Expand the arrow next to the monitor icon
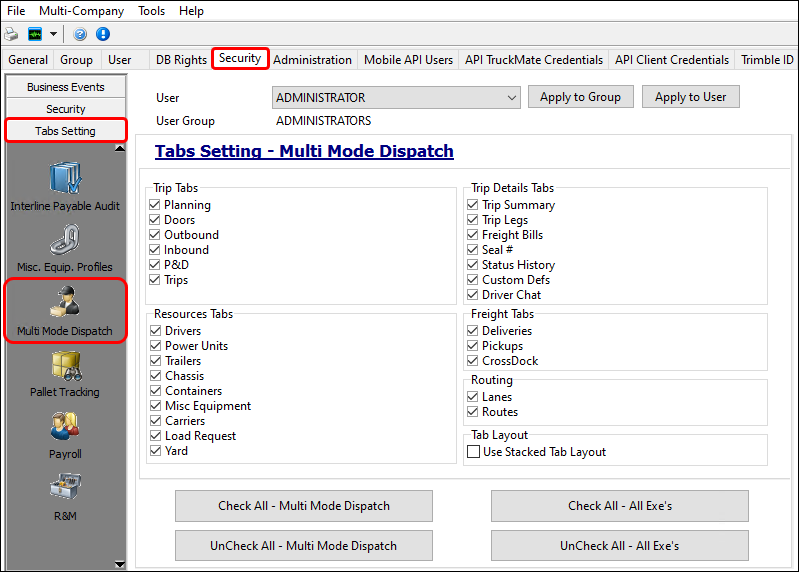Viewport: 799px width, 572px height. pos(53,34)
